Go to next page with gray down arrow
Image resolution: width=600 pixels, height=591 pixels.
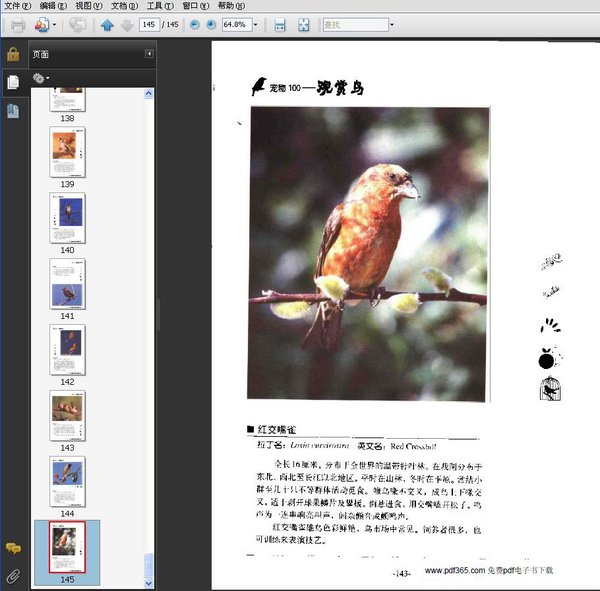click(127, 25)
